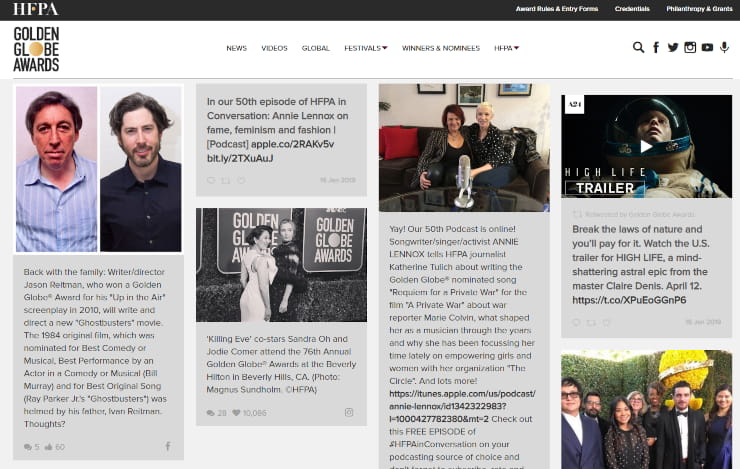Viewport: 740px width, 469px height.
Task: Expand the Festivals dropdown menu
Action: [x=366, y=48]
